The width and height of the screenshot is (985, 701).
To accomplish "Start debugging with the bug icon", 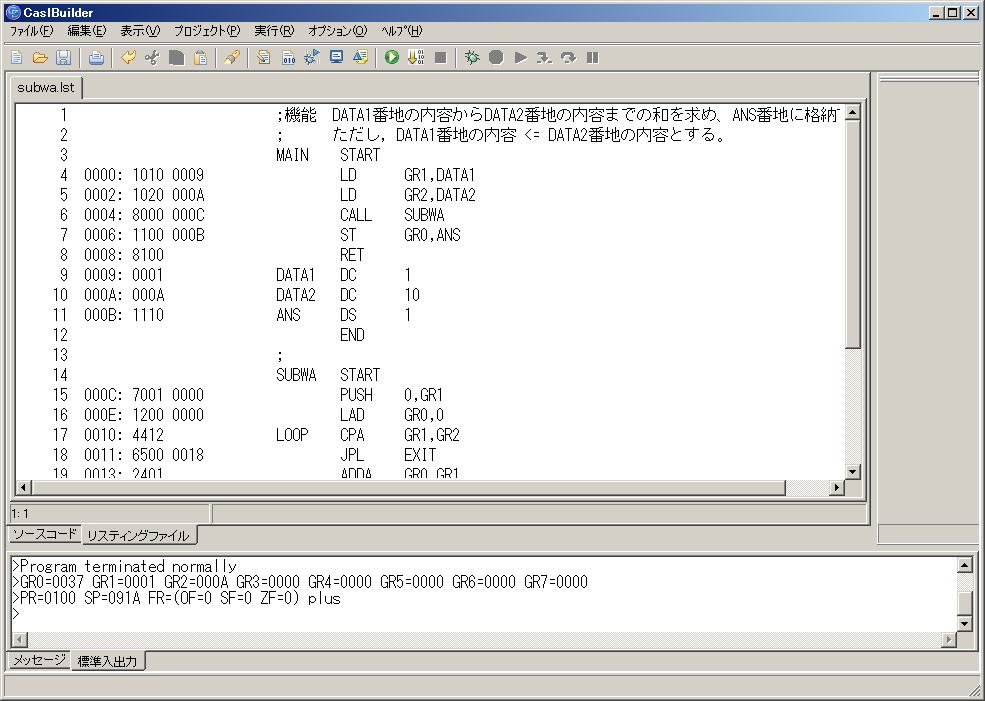I will 472,58.
